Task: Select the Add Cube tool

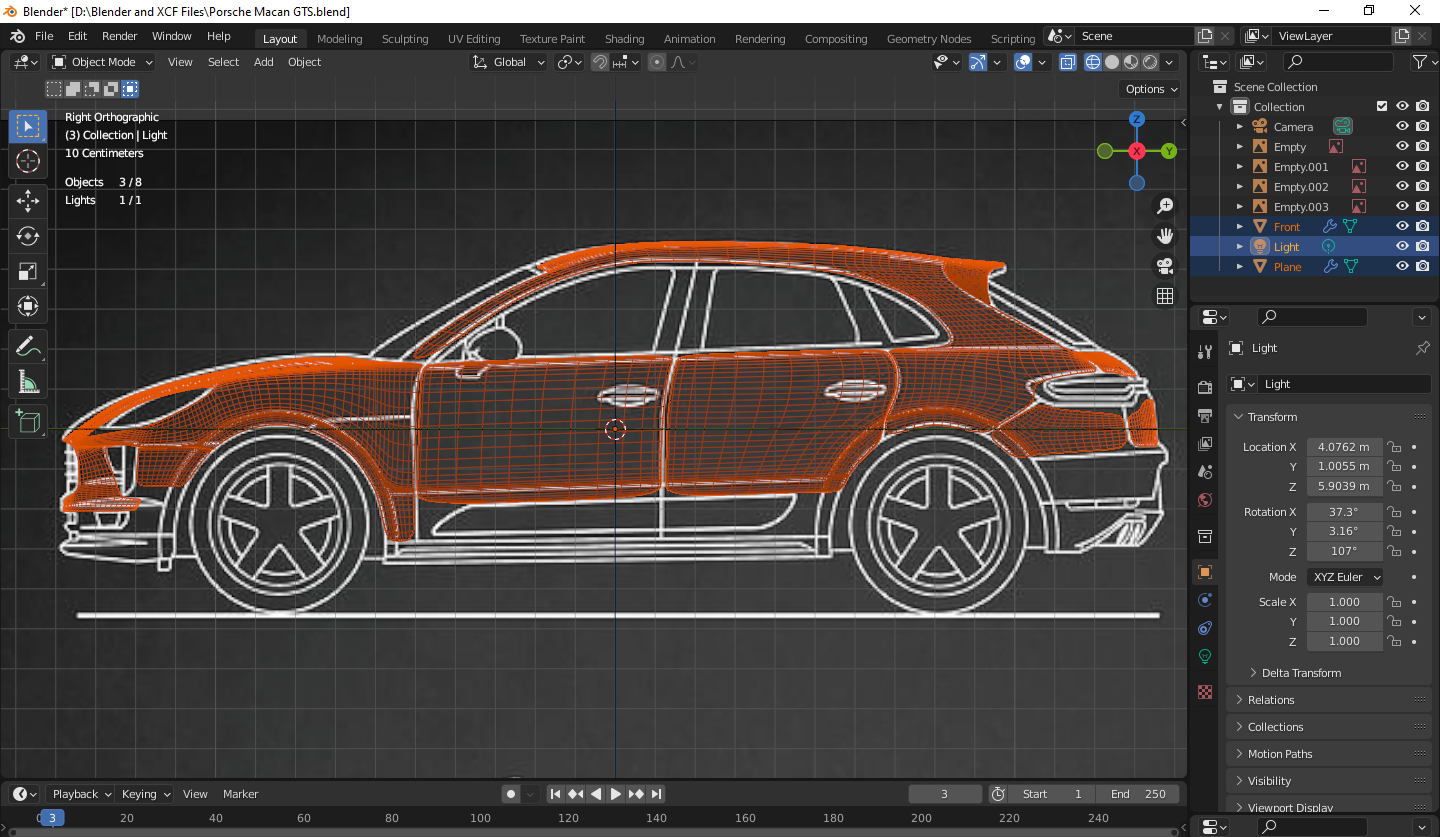Action: point(28,421)
